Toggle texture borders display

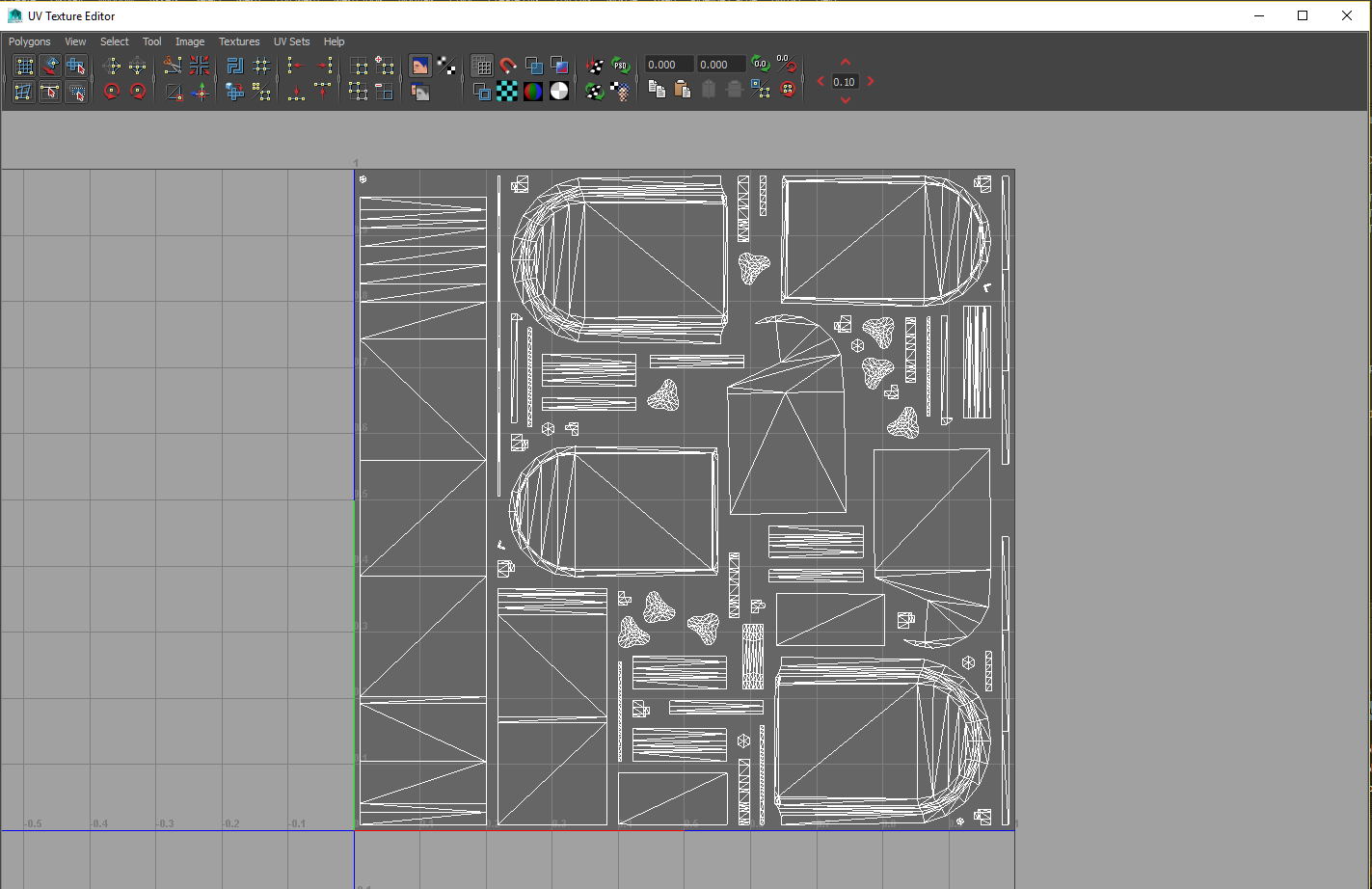tap(482, 92)
